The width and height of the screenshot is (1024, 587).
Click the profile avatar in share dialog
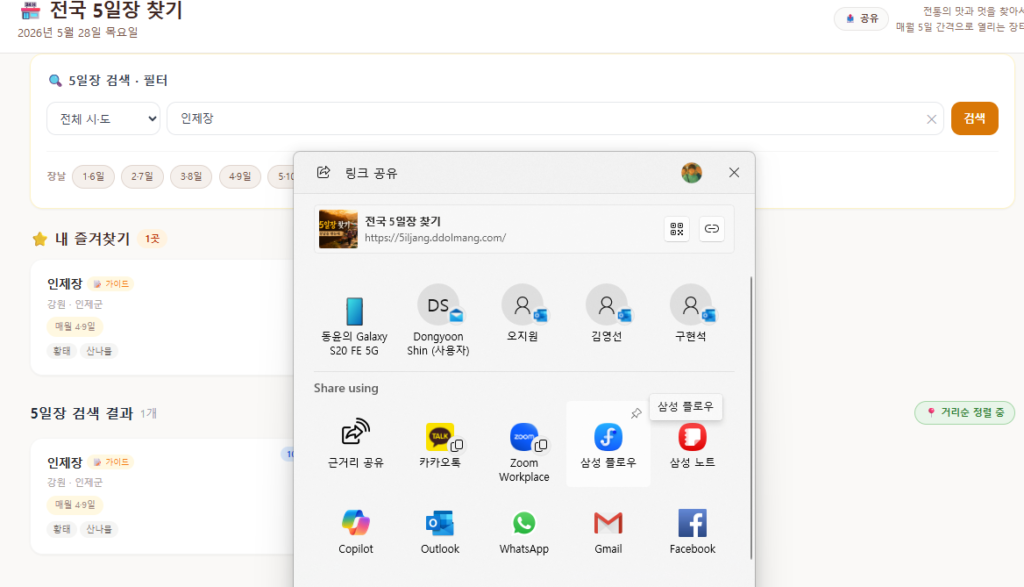692,172
